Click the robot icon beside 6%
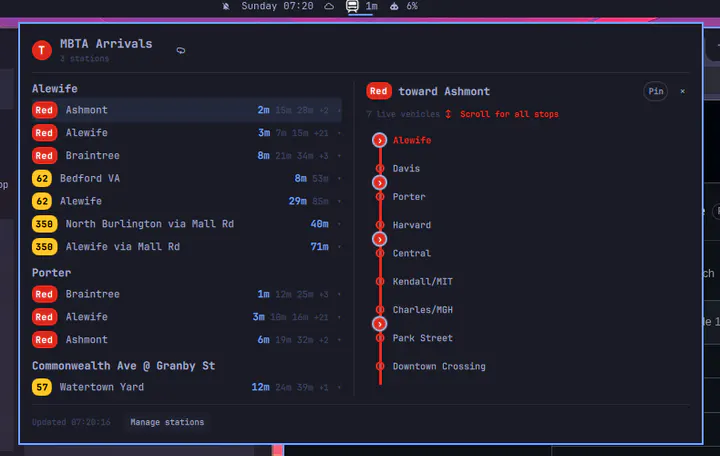 (x=394, y=6)
